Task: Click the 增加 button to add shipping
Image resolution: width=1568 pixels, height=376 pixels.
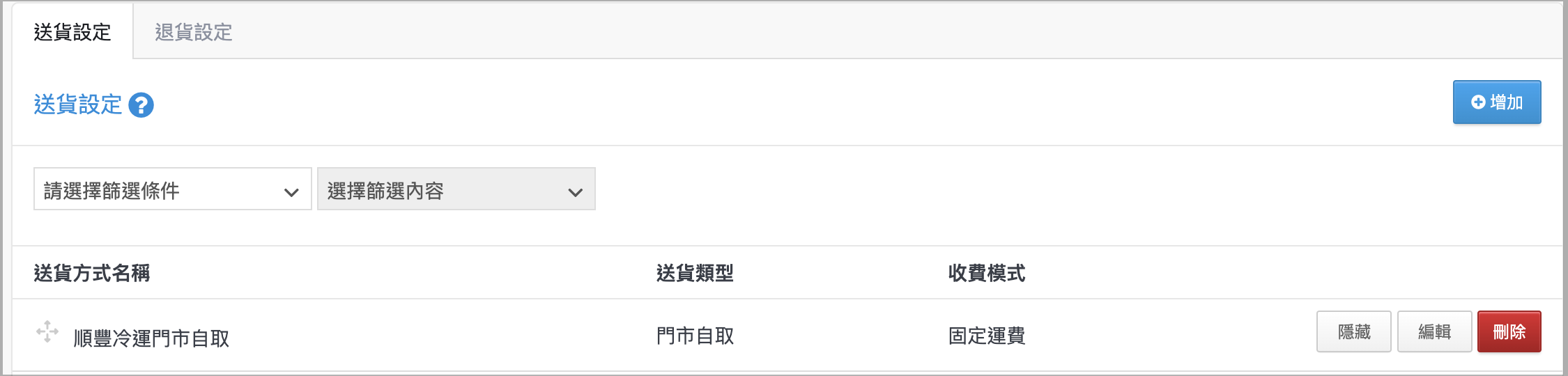Action: 1496,102
